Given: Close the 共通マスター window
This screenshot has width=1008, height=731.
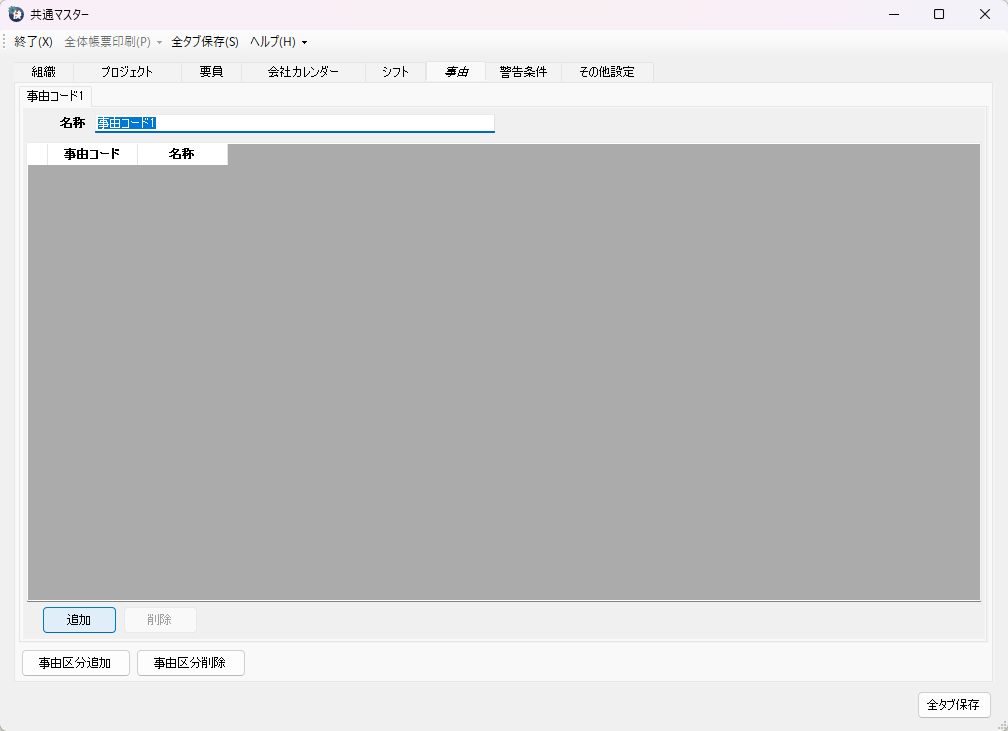Looking at the screenshot, I should click(x=985, y=14).
